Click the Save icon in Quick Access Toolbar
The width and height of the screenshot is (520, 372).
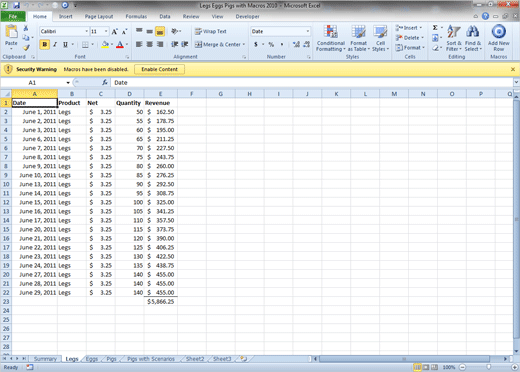click(x=16, y=5)
